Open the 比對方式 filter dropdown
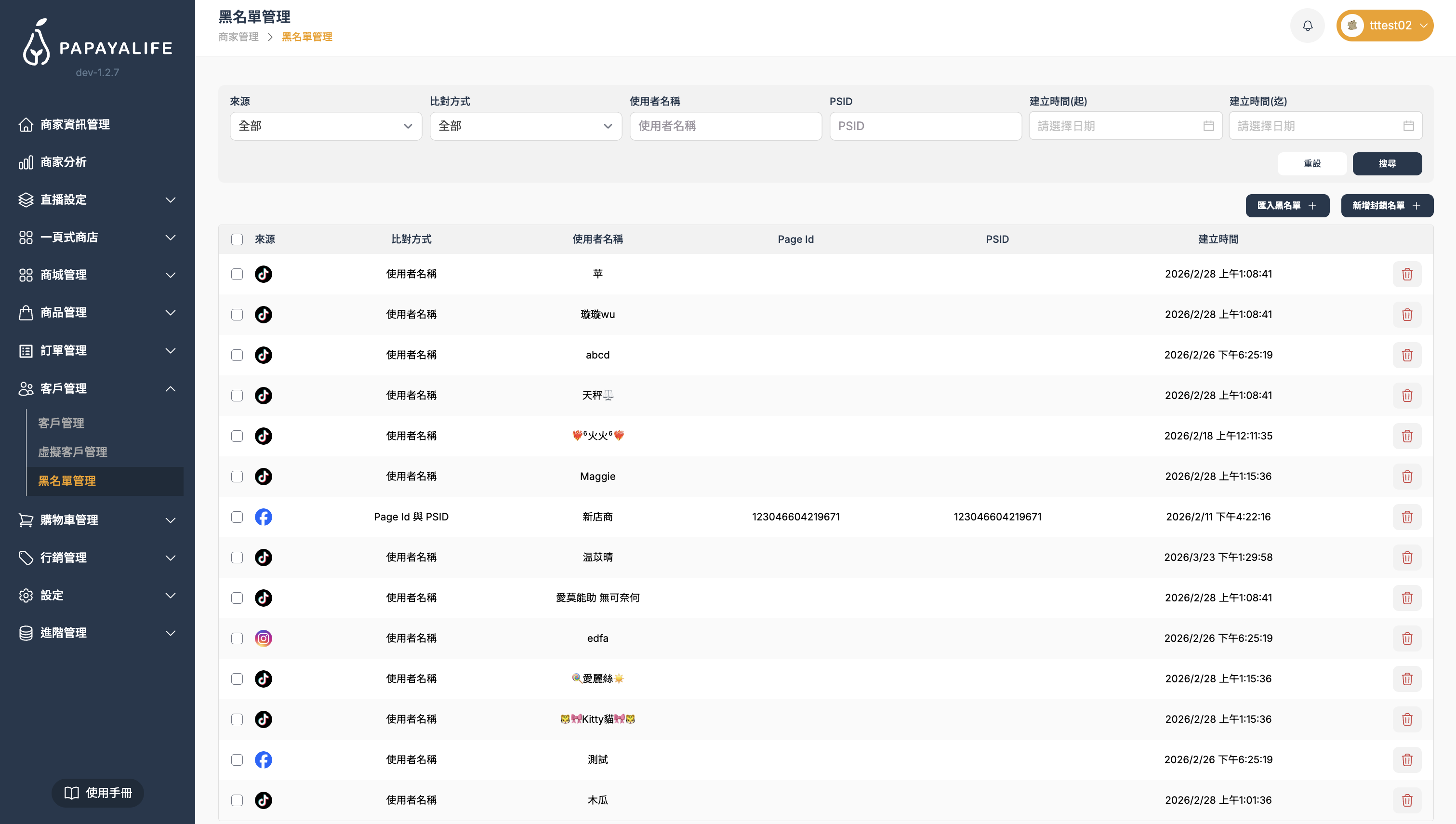This screenshot has width=1456, height=824. [x=525, y=126]
